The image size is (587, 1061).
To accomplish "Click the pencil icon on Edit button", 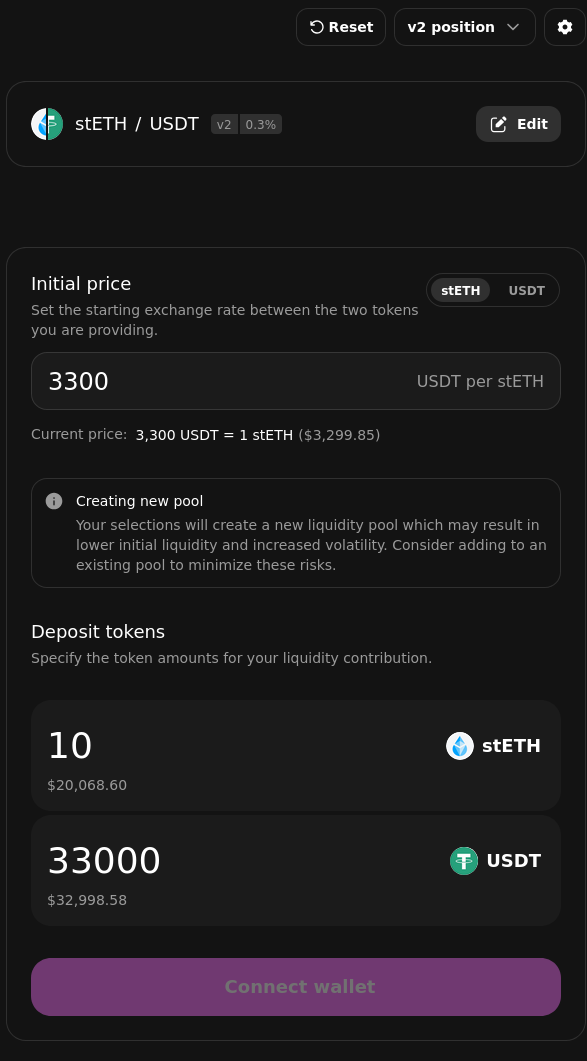I will click(498, 125).
